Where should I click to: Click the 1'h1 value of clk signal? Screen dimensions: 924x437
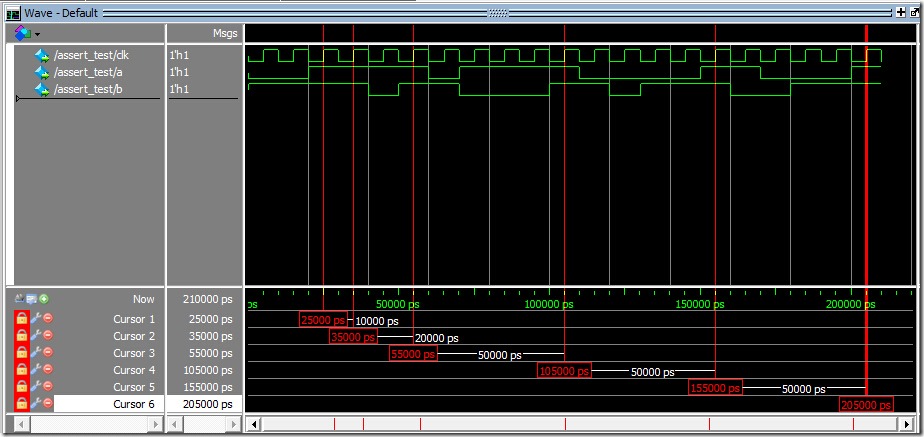pos(179,55)
